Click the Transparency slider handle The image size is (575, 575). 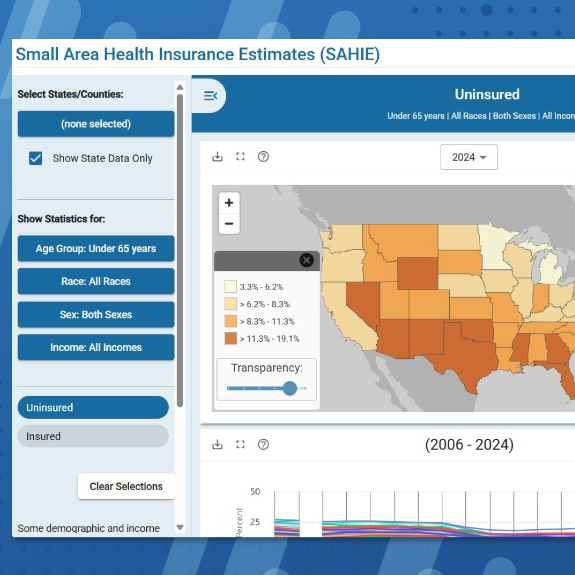290,388
